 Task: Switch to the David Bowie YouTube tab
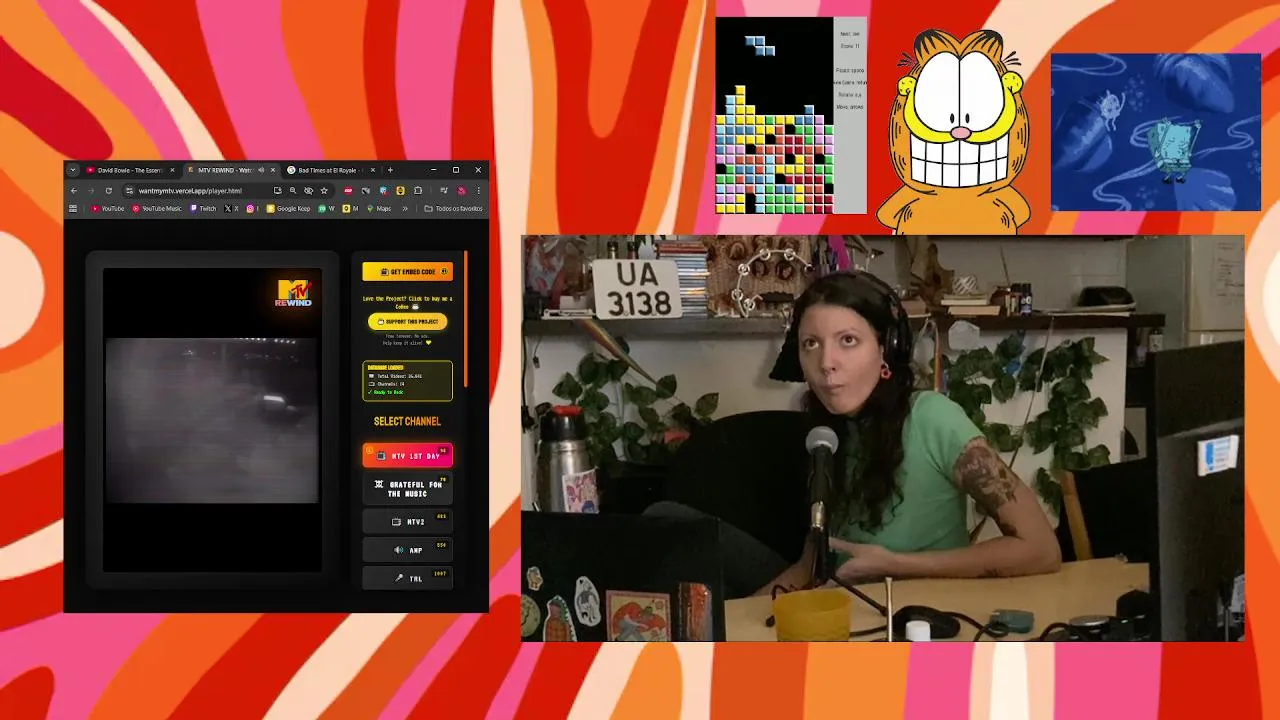point(129,170)
